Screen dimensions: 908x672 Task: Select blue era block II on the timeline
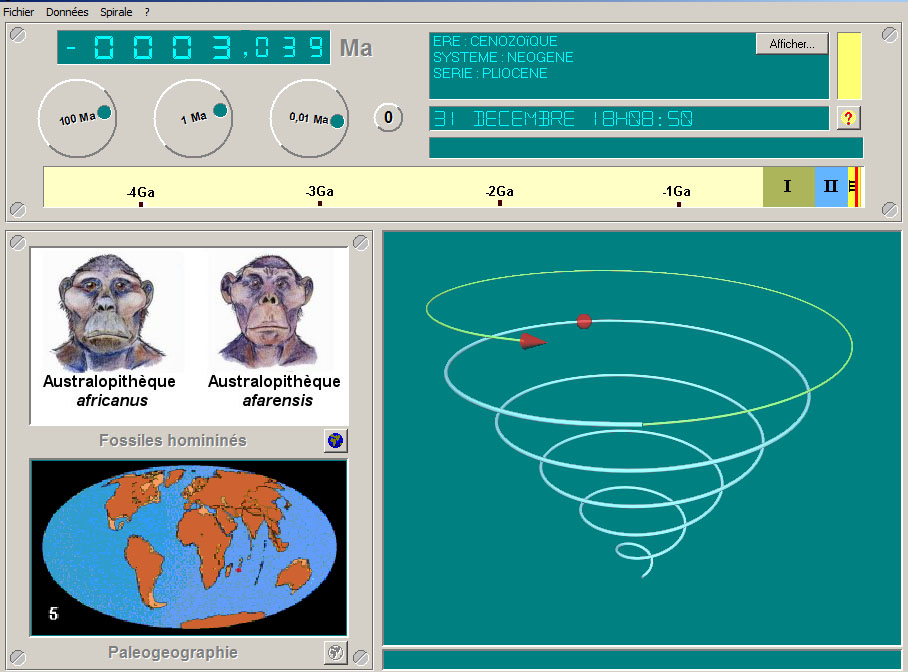point(830,187)
